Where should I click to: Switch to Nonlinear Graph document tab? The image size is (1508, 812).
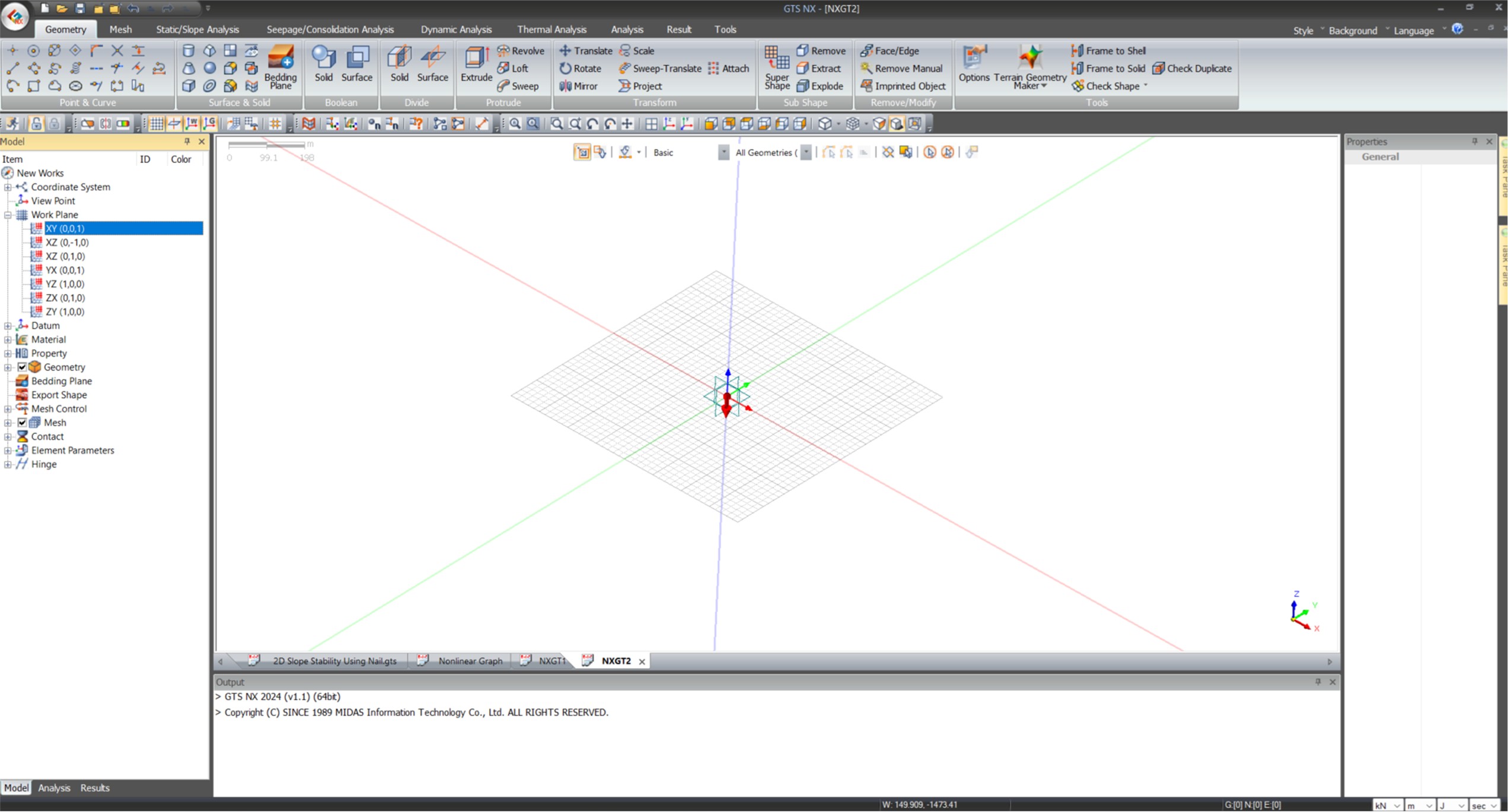click(470, 661)
